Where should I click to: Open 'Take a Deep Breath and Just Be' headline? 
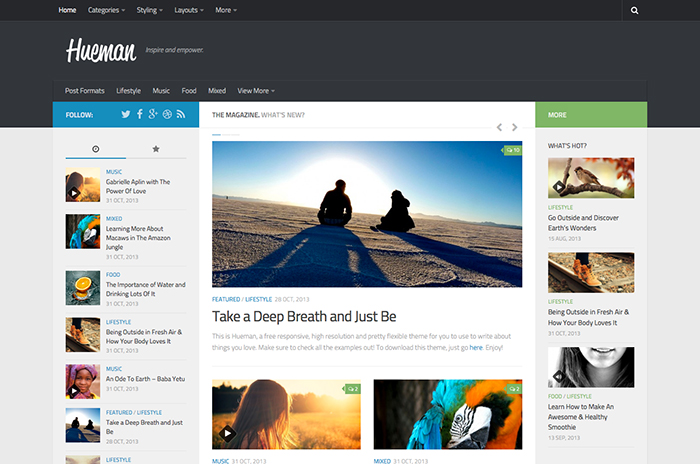pos(304,316)
